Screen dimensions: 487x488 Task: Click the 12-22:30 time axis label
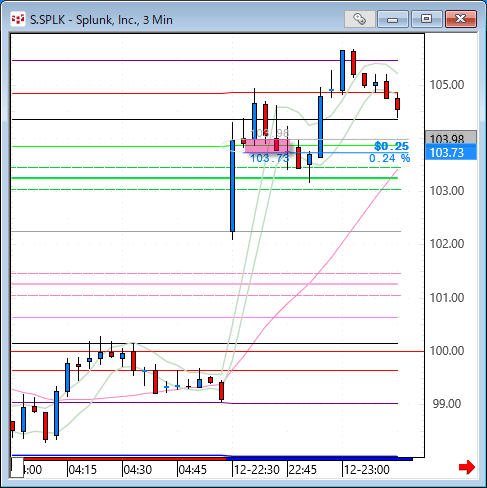256,470
